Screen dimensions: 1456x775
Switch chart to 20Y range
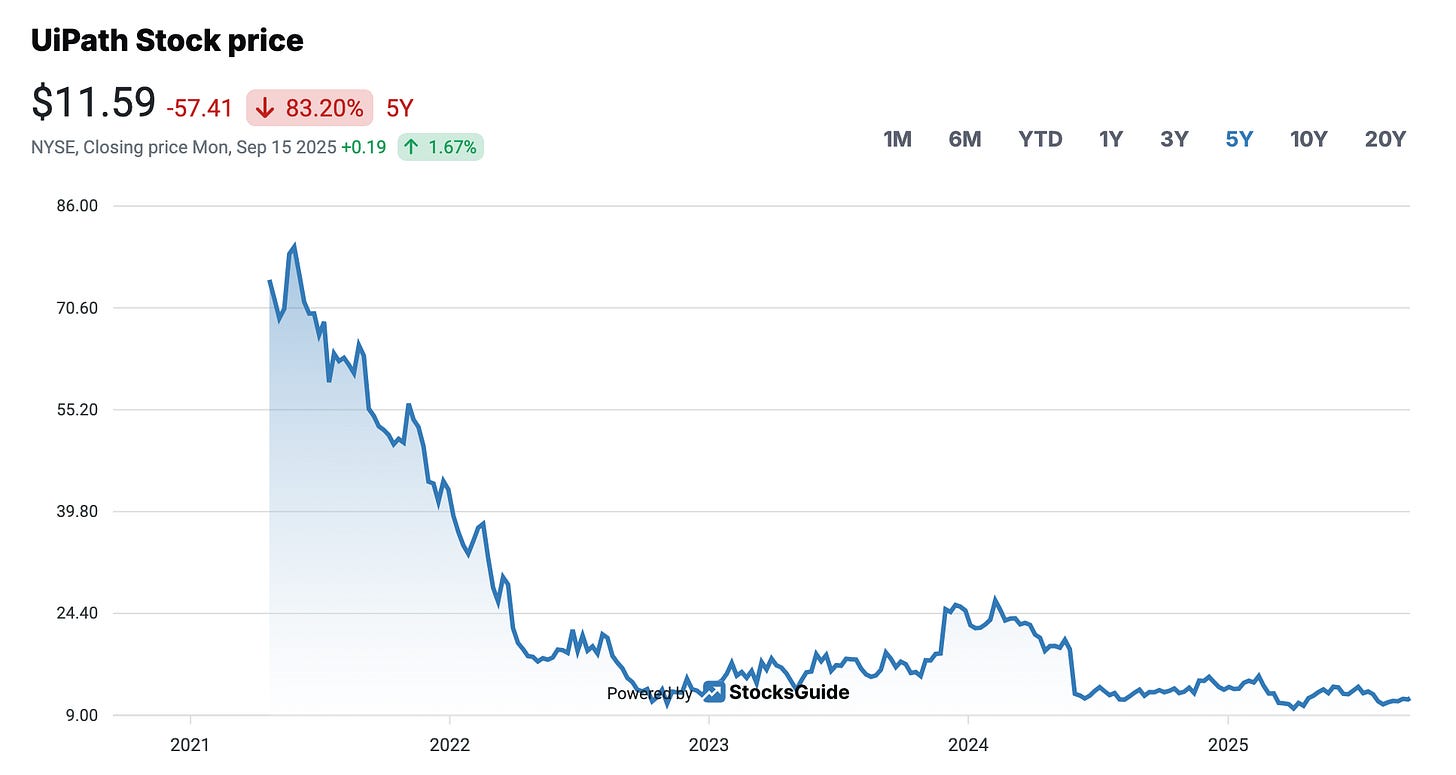[1385, 139]
